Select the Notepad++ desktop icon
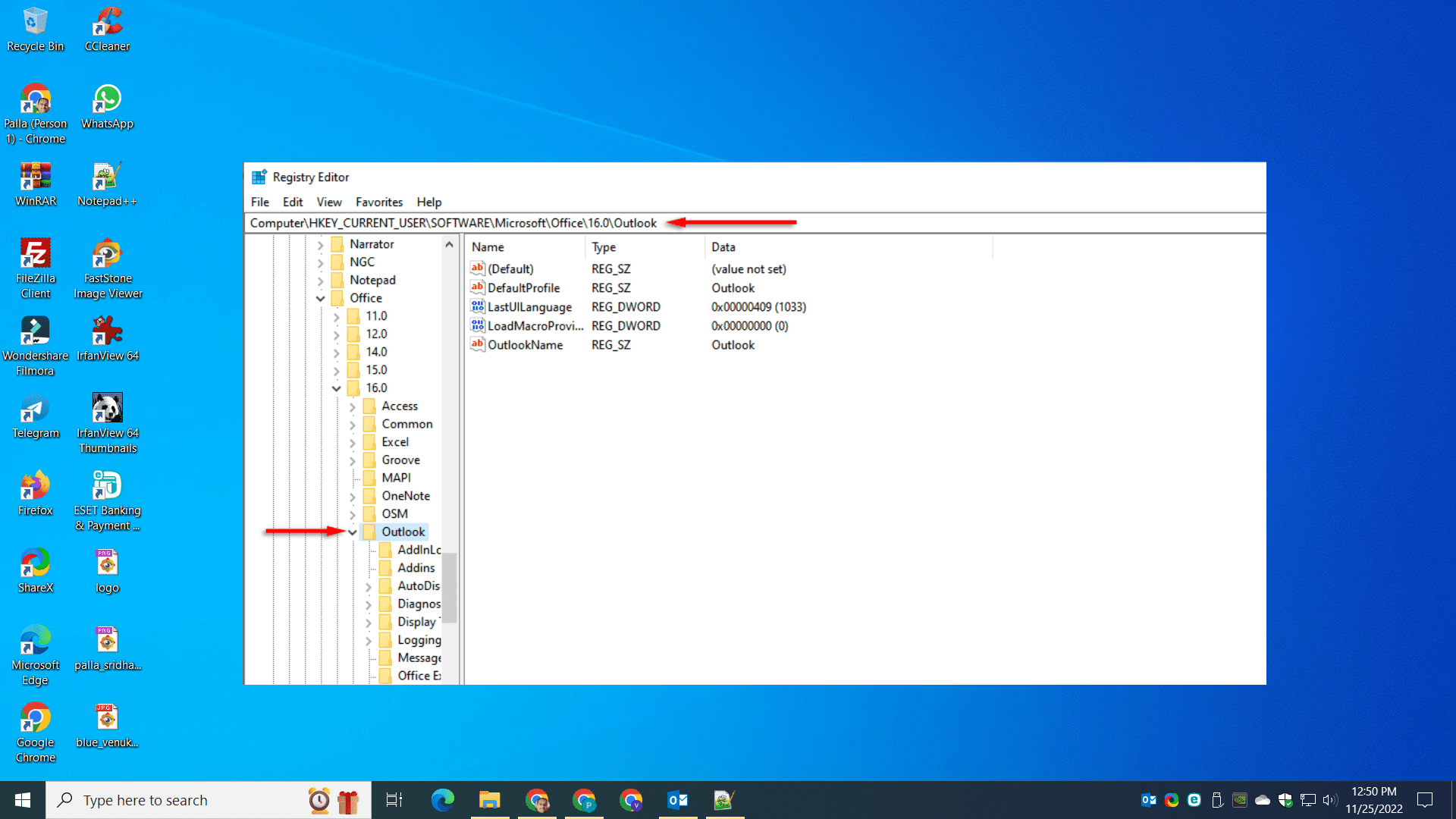This screenshot has width=1456, height=819. [107, 184]
